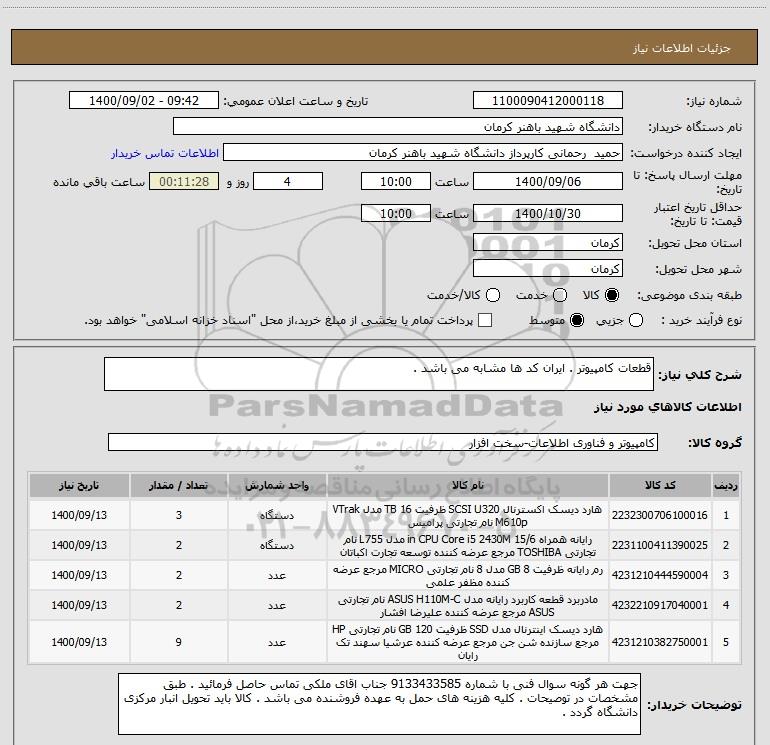The image size is (770, 745).
Task: Click item code 2232300706100016
Action: pos(660,515)
